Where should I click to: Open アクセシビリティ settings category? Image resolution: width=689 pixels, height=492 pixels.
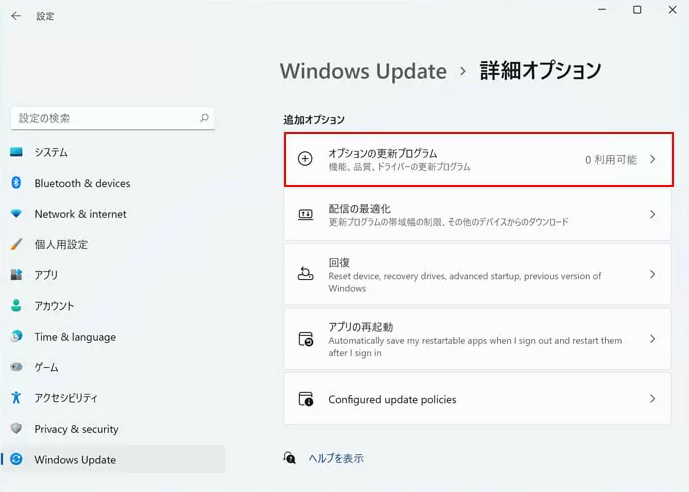(x=112, y=398)
